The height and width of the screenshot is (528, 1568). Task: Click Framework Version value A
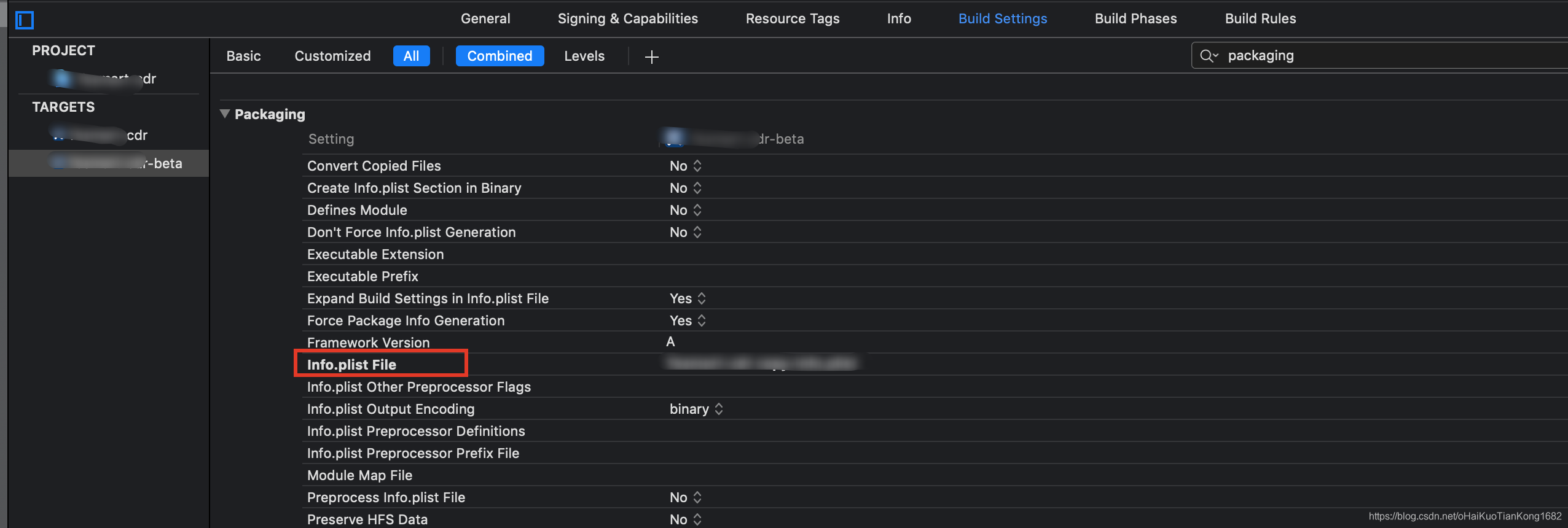670,342
